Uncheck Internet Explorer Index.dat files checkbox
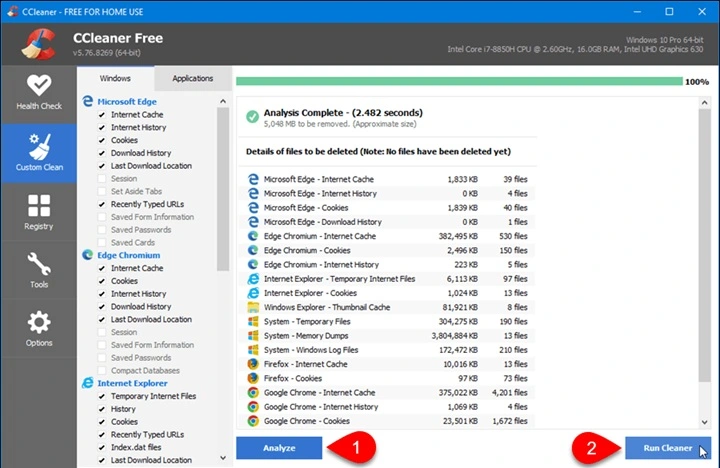 102,447
